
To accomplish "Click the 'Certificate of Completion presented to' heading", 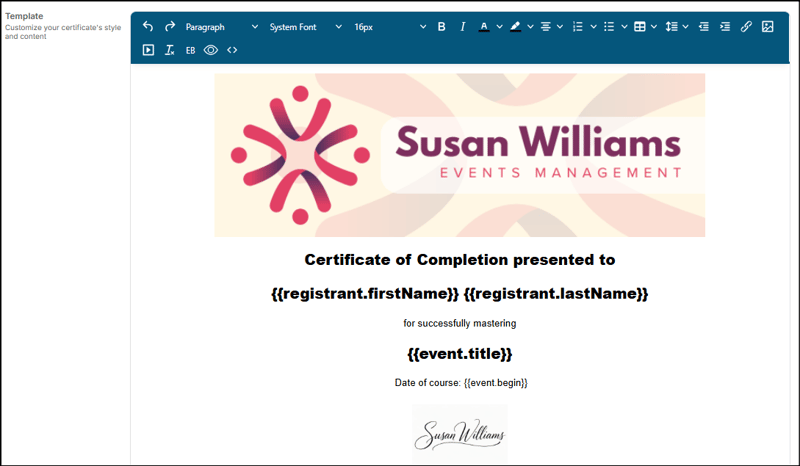I will click(460, 260).
